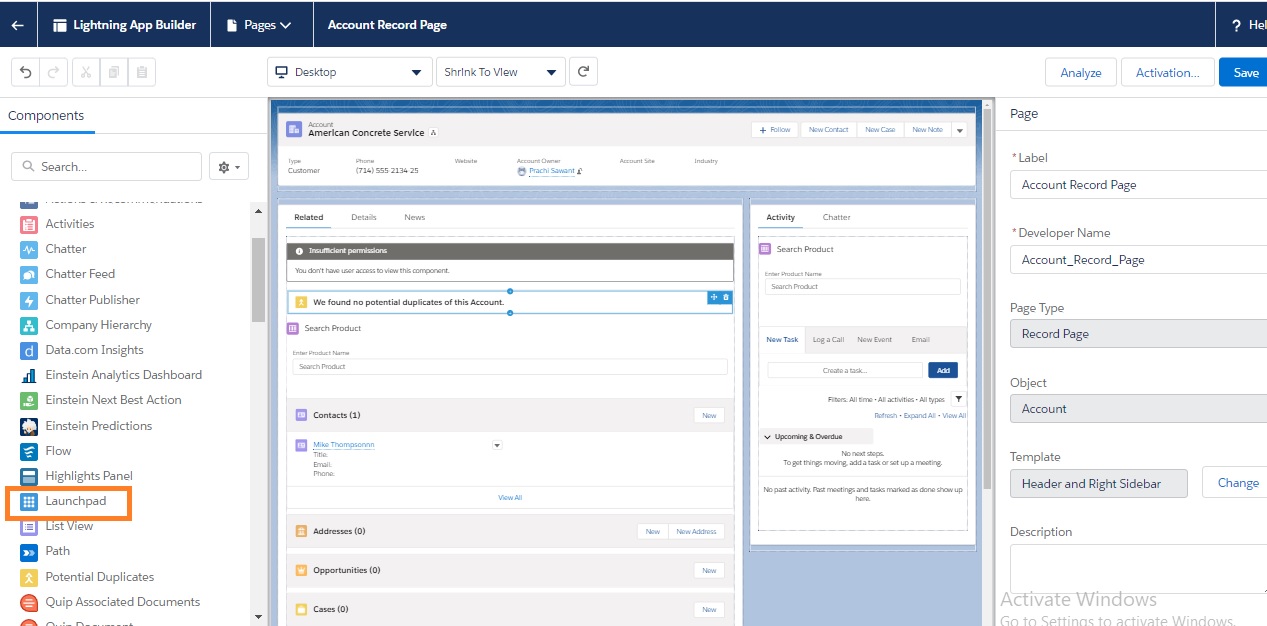The height and width of the screenshot is (626, 1267).
Task: Open Mike Thompsonnn contact row dropdown
Action: (497, 445)
